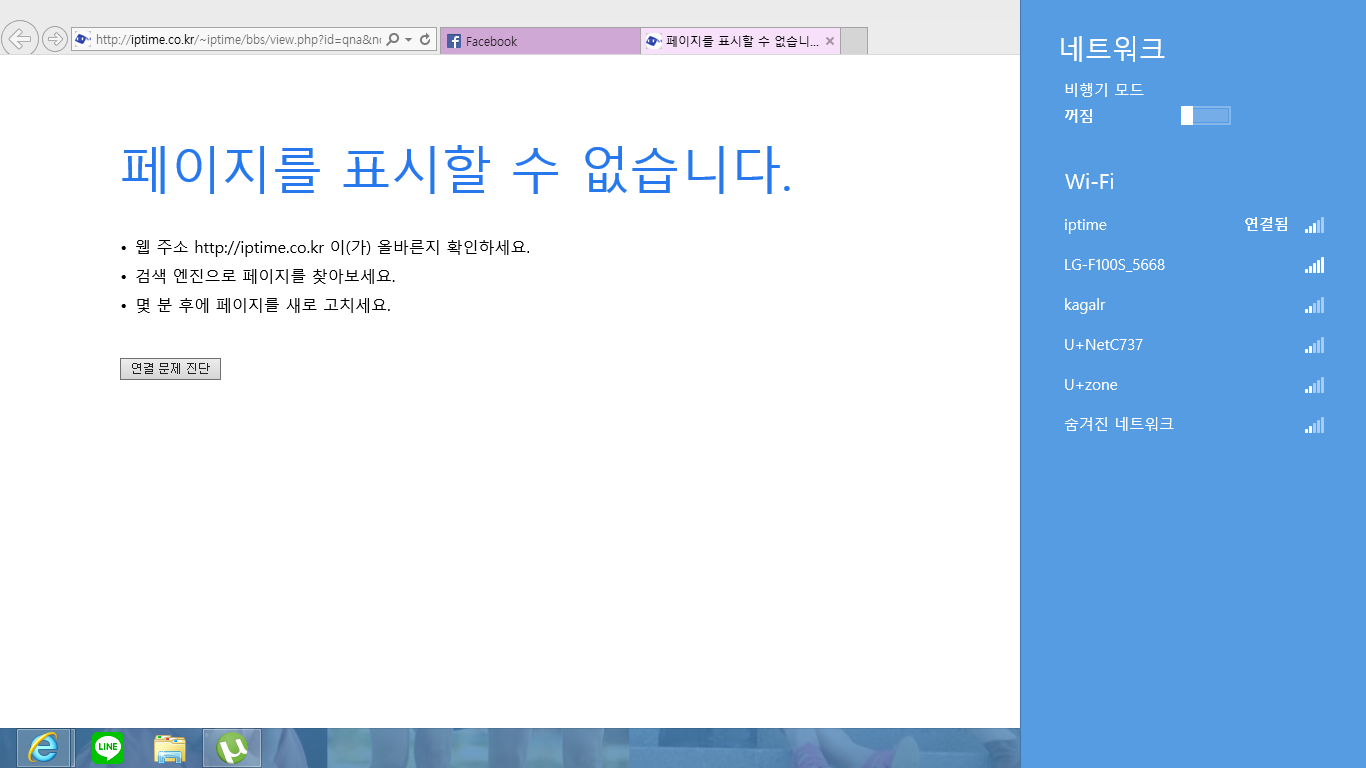Click the 연결됨 status text
This screenshot has width=1366, height=768.
click(x=1266, y=225)
